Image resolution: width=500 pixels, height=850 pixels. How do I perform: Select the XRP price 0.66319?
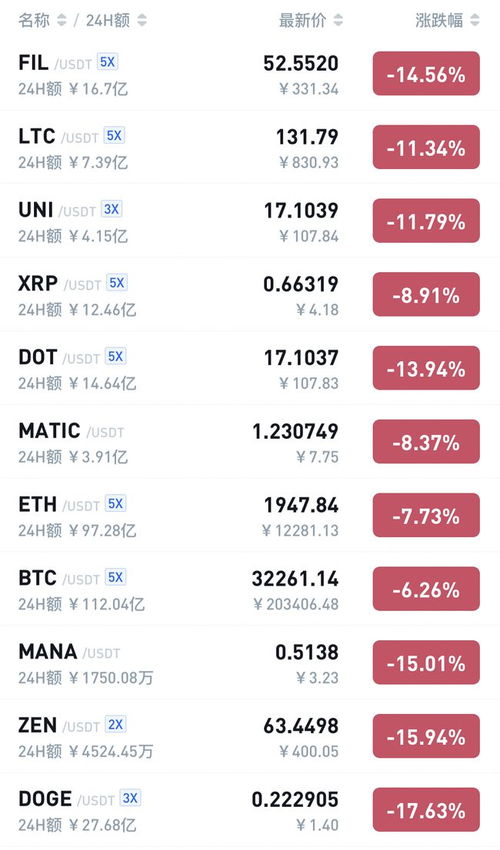pyautogui.click(x=301, y=284)
